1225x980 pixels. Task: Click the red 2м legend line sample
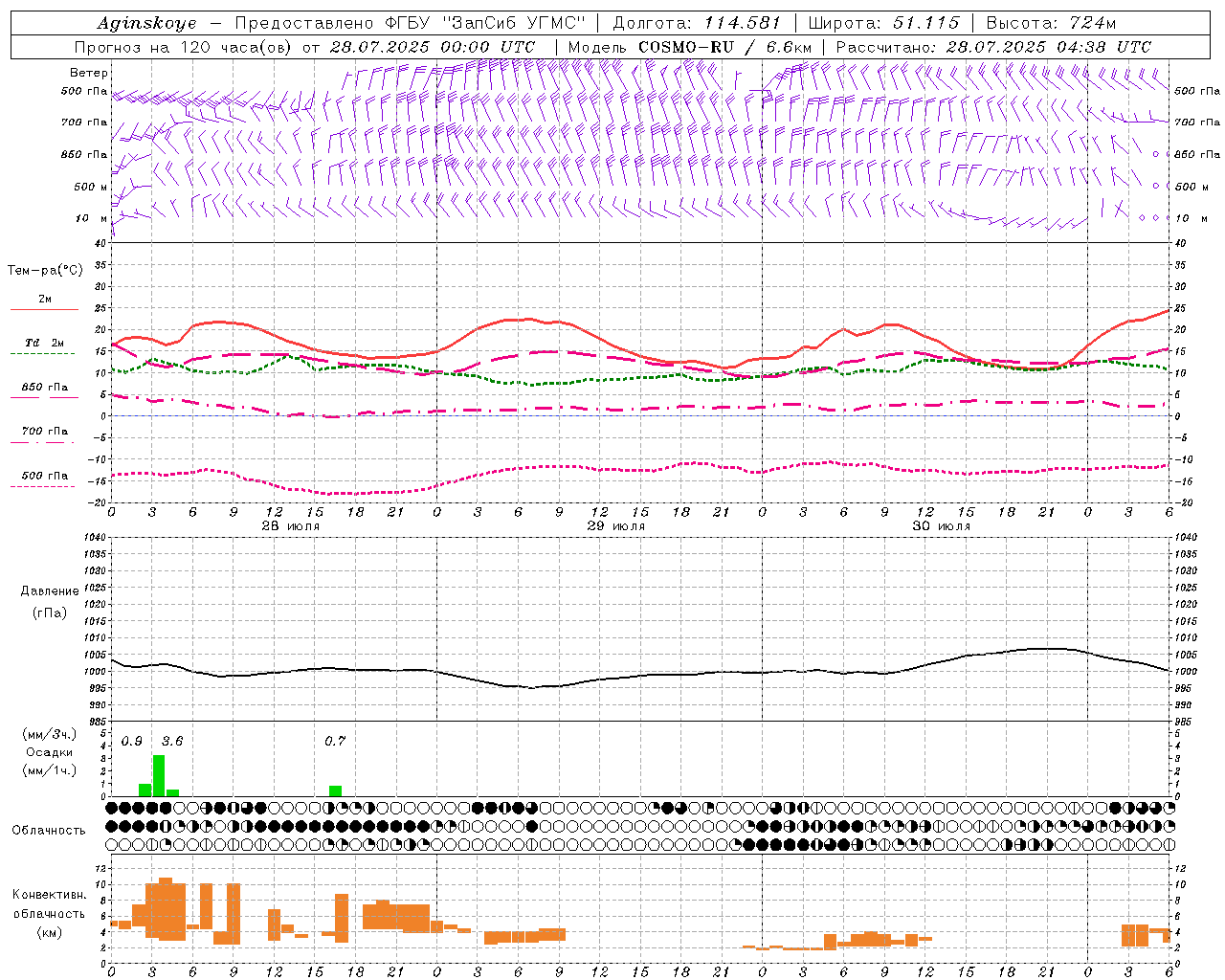(44, 309)
